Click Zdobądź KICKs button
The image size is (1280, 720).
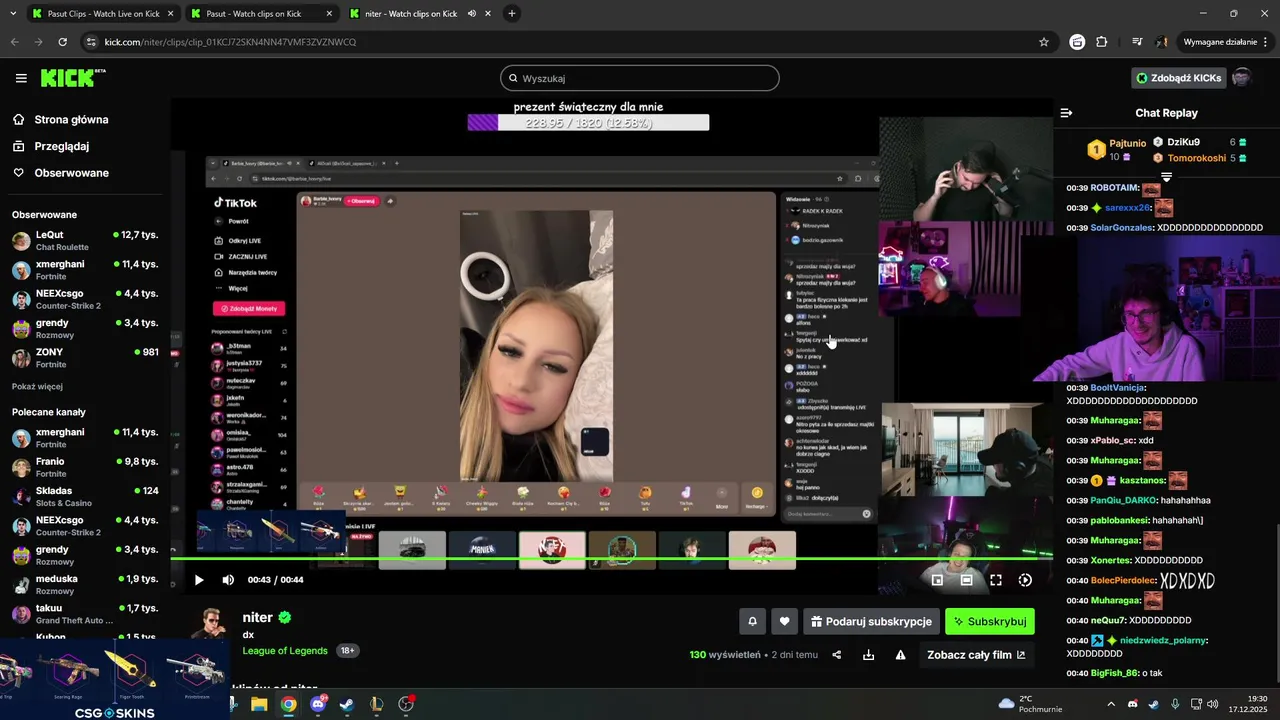(1178, 78)
